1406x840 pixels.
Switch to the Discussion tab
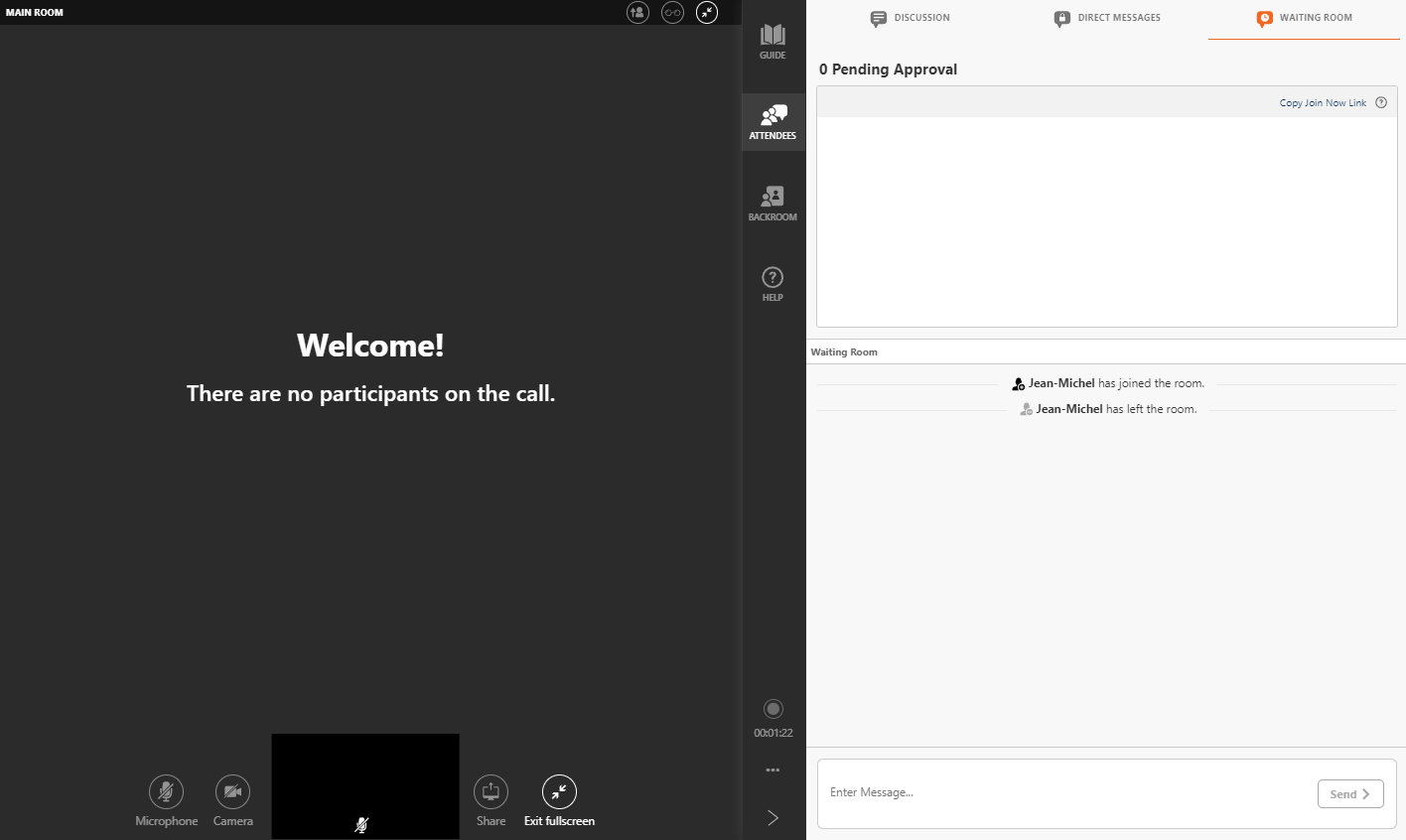[x=910, y=18]
